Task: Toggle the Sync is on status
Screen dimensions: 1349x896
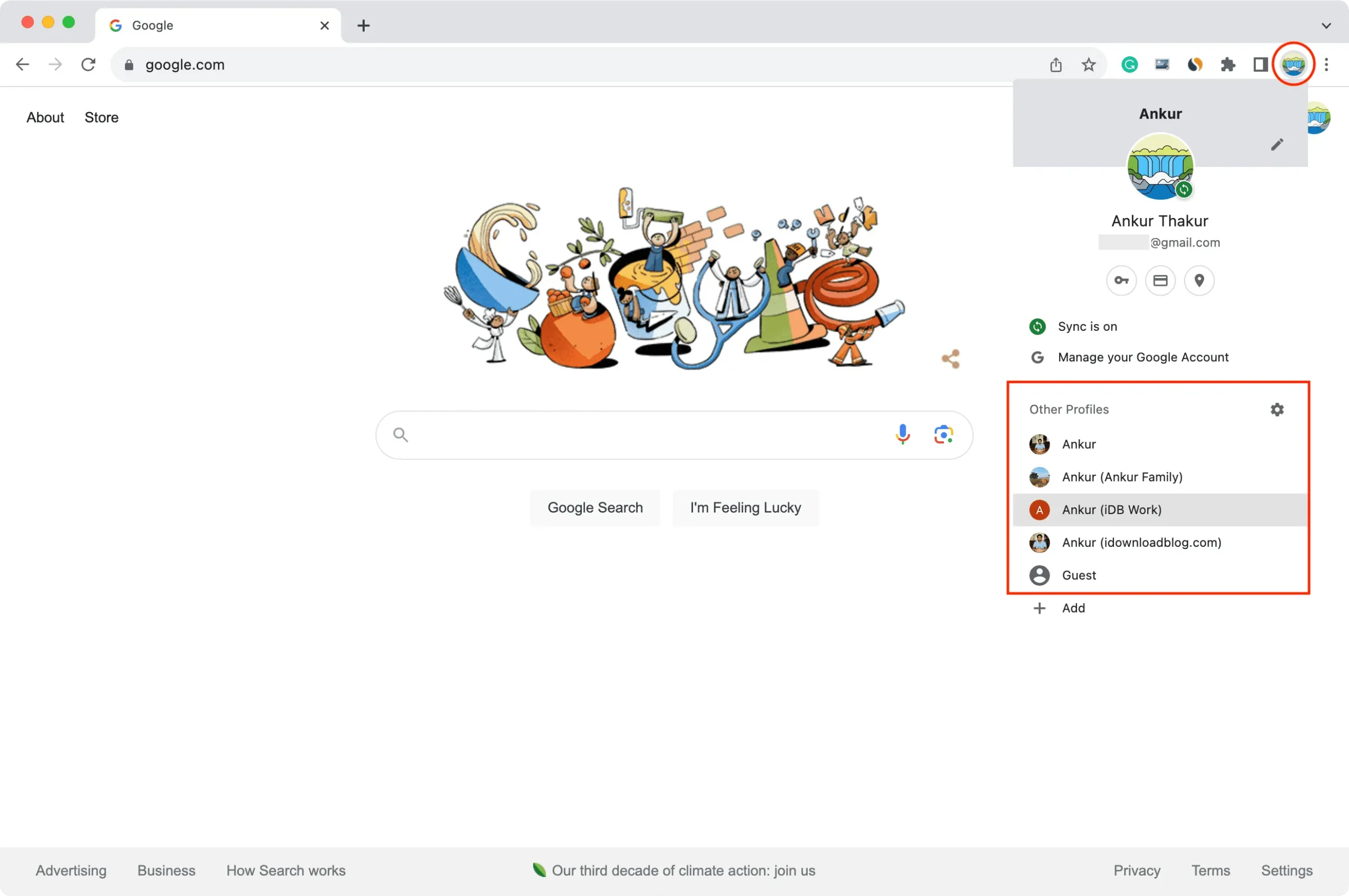Action: (1088, 325)
